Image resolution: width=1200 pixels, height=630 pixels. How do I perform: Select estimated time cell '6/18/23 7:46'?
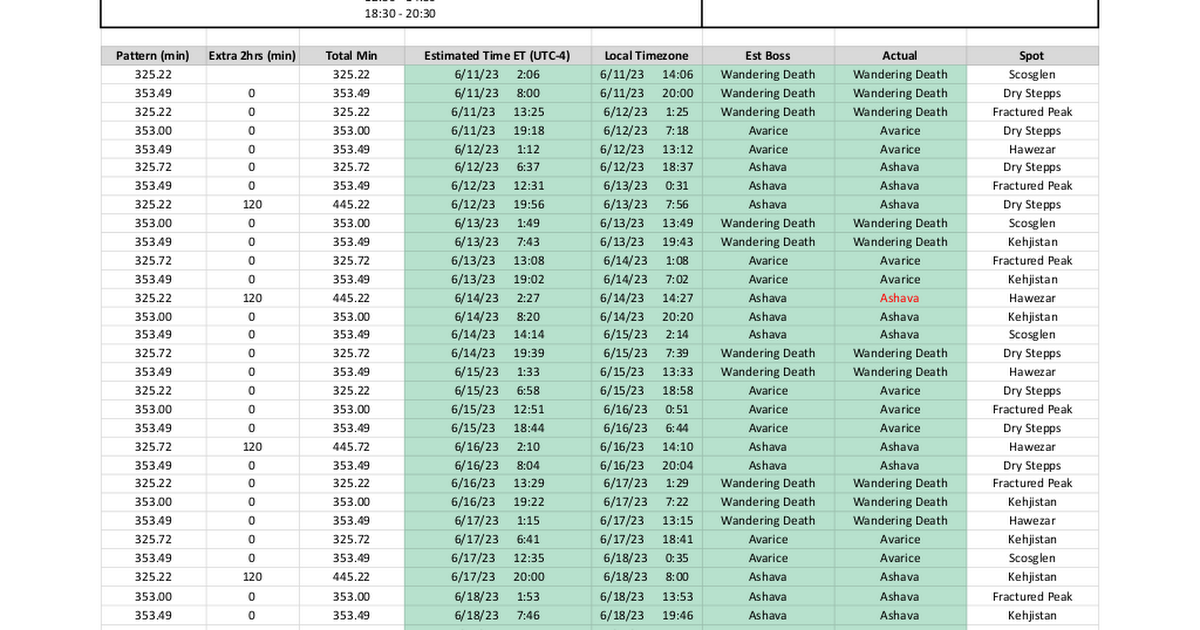click(x=497, y=615)
